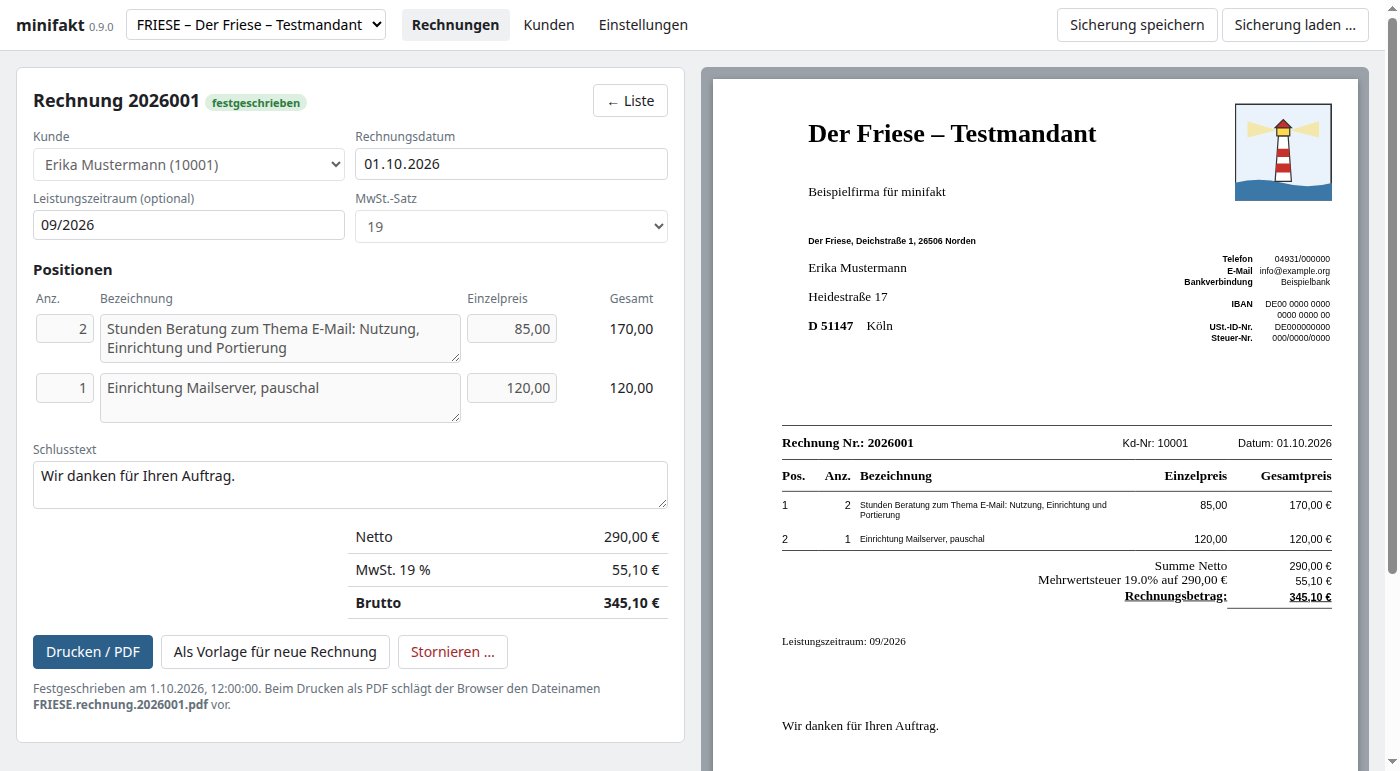Click the Einzelpreis field showing 85,00

512,329
